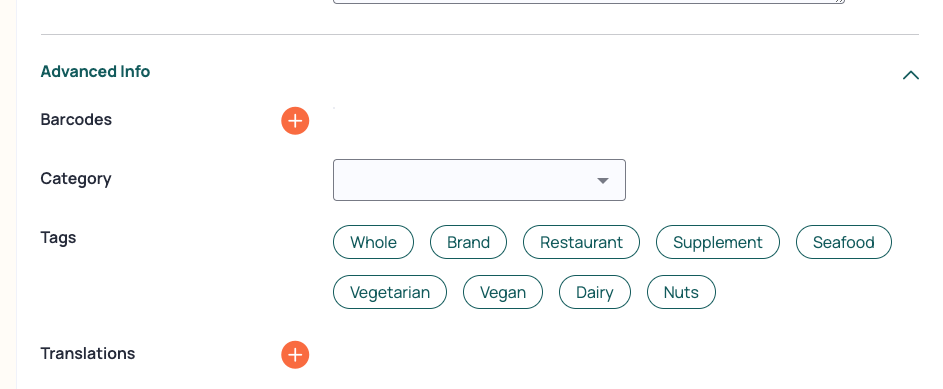Add a new barcode with plus icon
This screenshot has width=943, height=389.
tap(295, 121)
